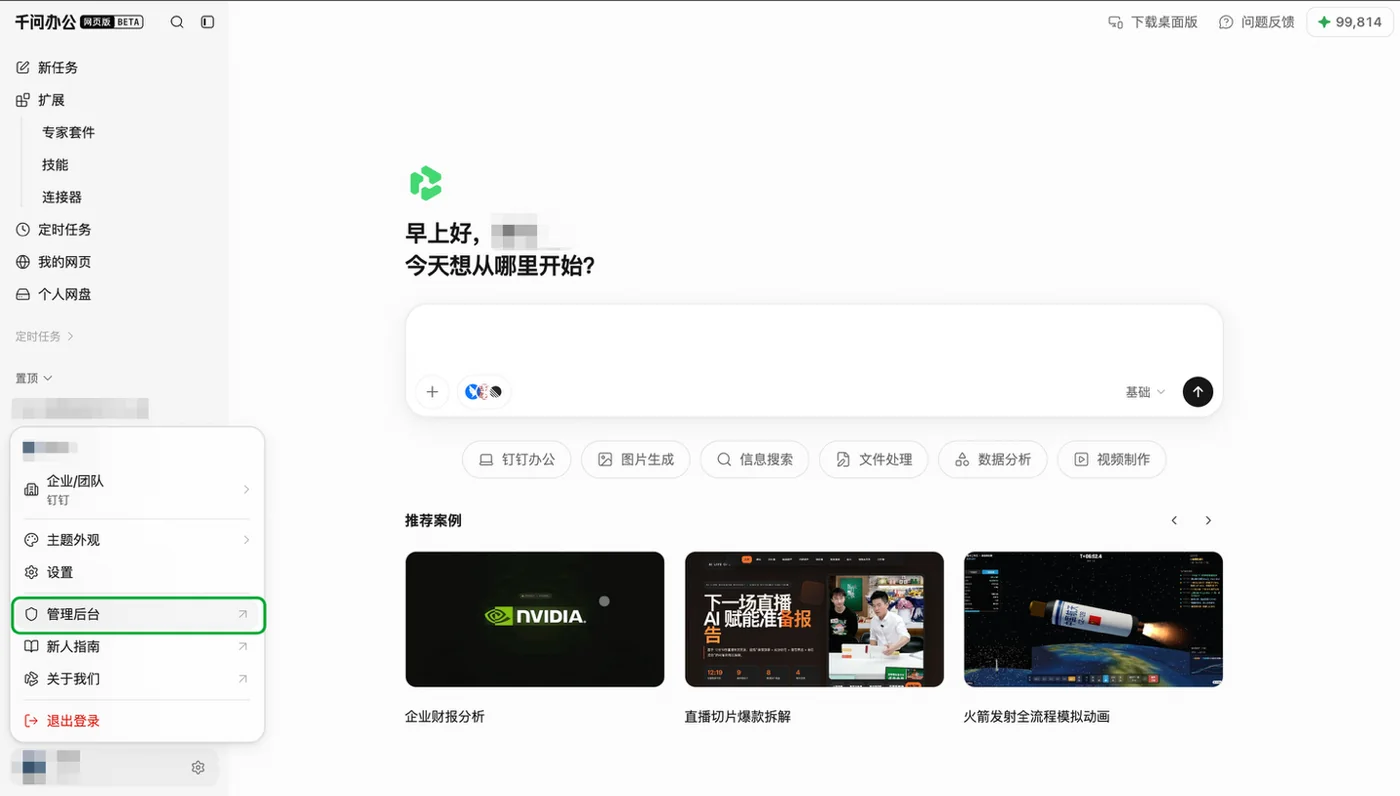Expand the 定时任务 section chevron
The image size is (1400, 796).
(71, 337)
